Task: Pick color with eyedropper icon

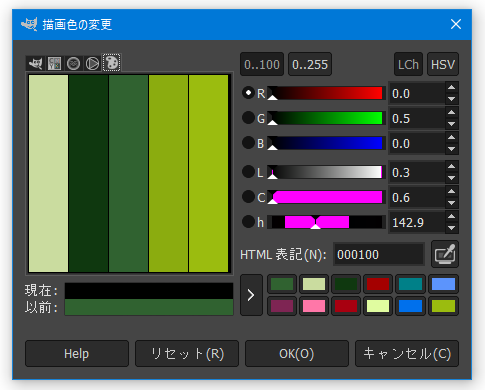Action: tap(445, 254)
